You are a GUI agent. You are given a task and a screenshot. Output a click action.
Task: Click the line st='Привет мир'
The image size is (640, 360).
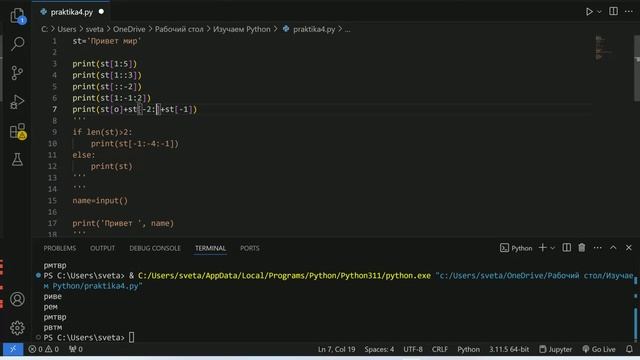pos(107,41)
